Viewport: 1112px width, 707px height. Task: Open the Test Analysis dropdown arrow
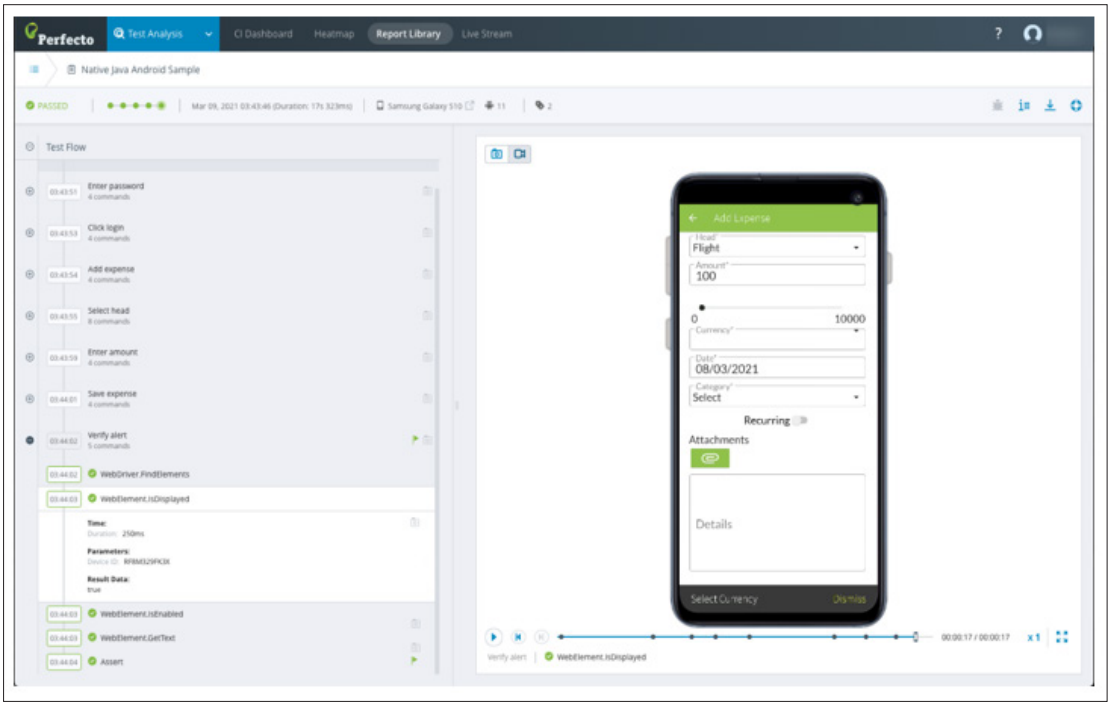[208, 34]
